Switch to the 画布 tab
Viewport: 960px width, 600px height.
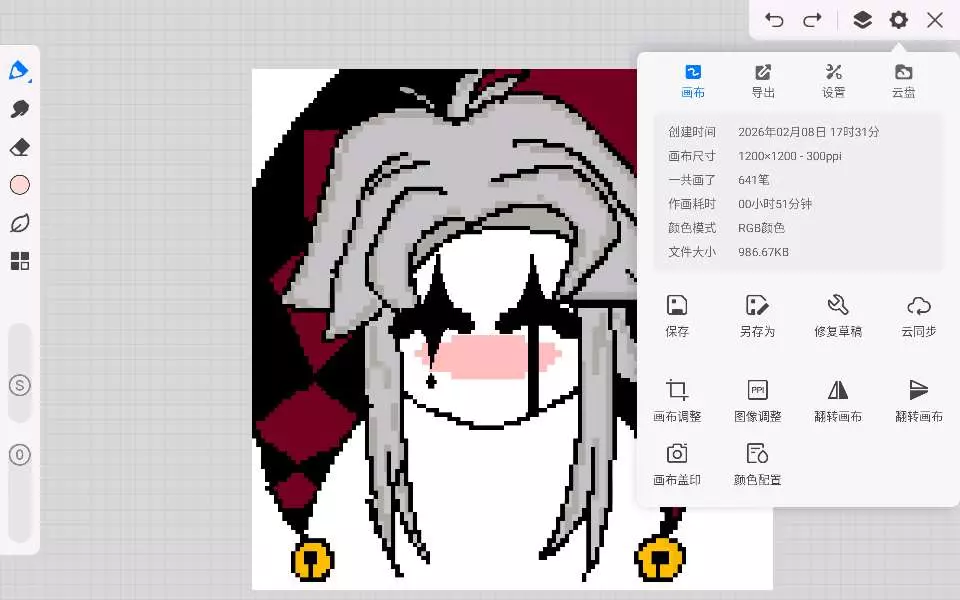click(x=692, y=81)
